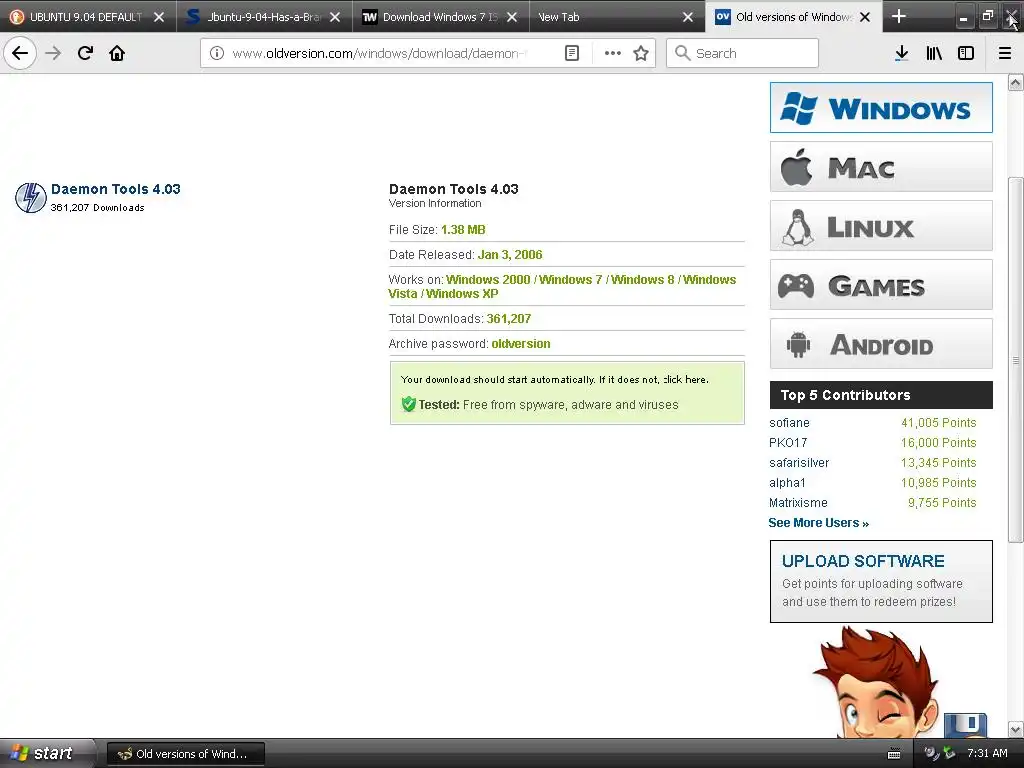Select Old versions of Wind... taskbar button
1024x768 pixels.
point(185,754)
